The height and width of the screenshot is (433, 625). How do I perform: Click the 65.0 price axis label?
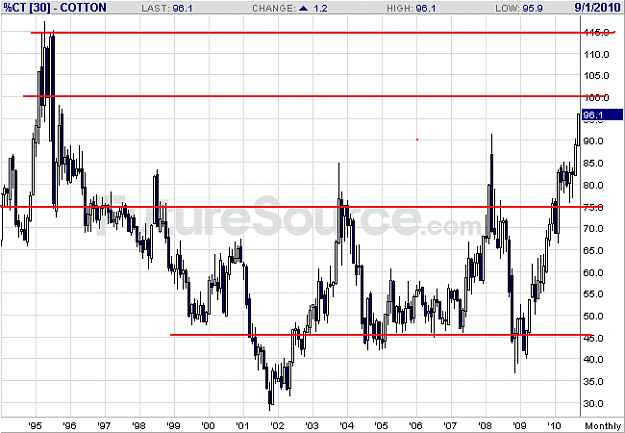596,251
